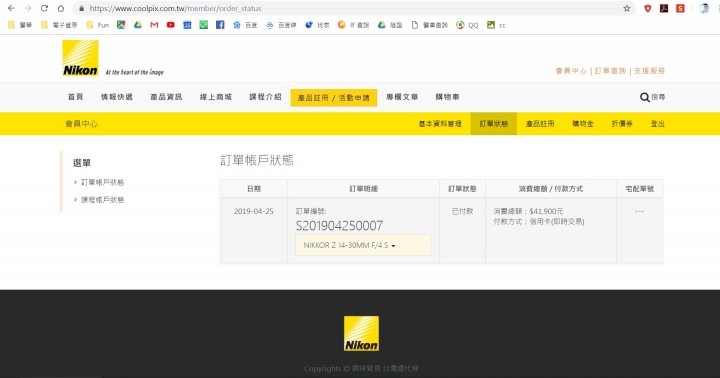Open the Gmail bookmark icon
The width and height of the screenshot is (720, 378).
point(154,25)
